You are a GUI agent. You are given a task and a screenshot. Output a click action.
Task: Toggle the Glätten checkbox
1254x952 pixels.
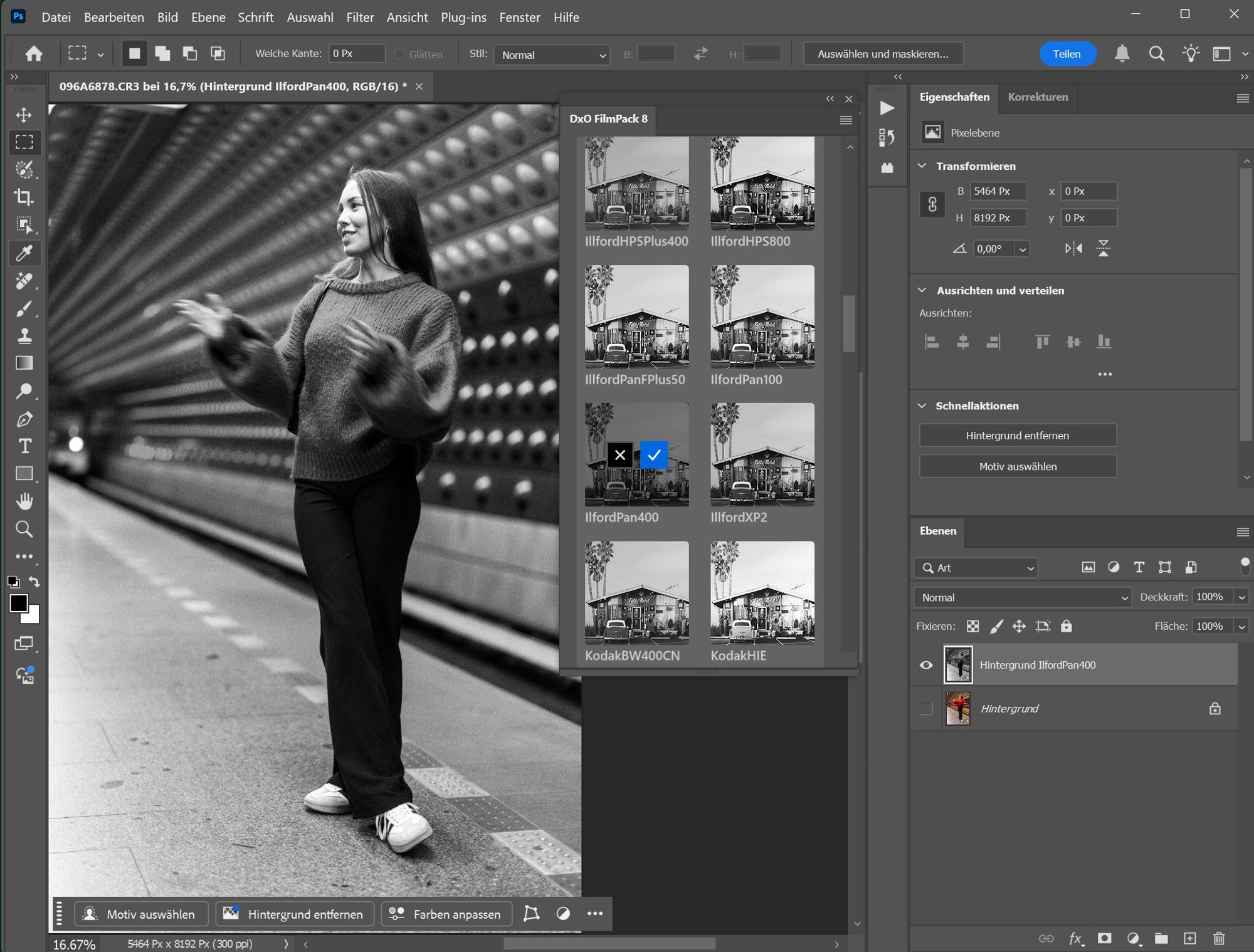pyautogui.click(x=399, y=55)
